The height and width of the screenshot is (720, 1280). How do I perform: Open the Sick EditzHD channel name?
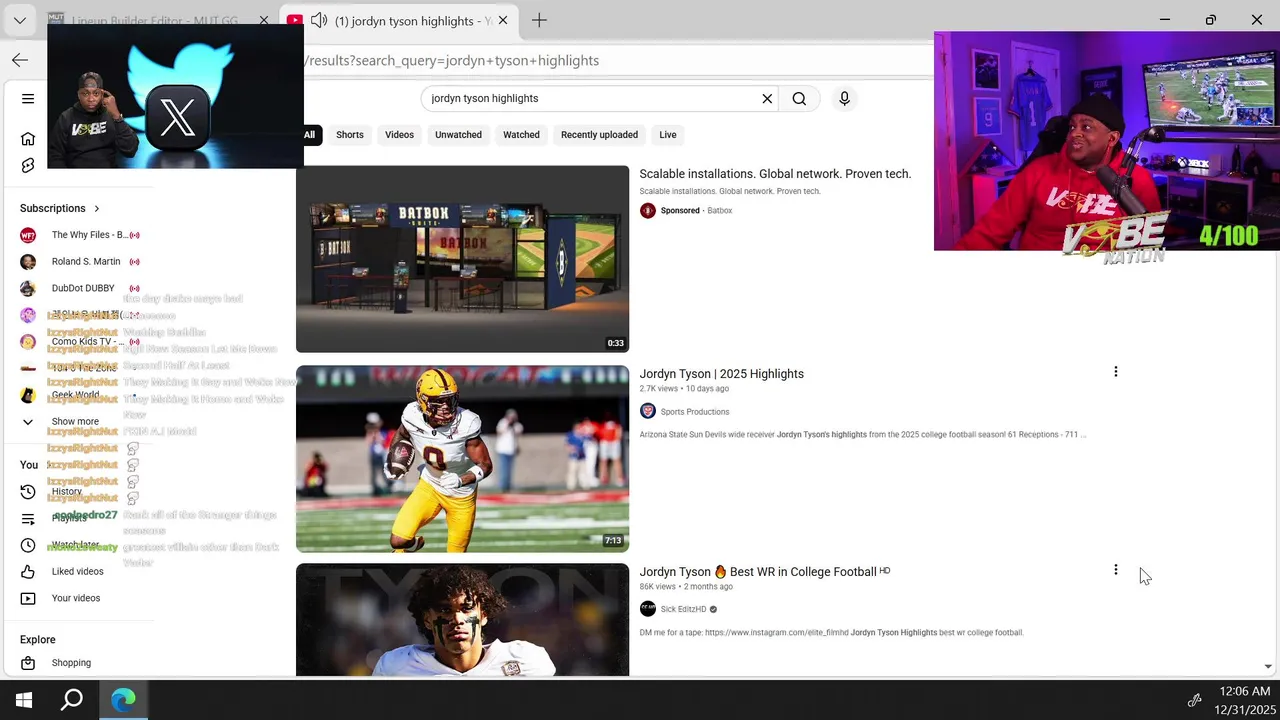click(683, 610)
